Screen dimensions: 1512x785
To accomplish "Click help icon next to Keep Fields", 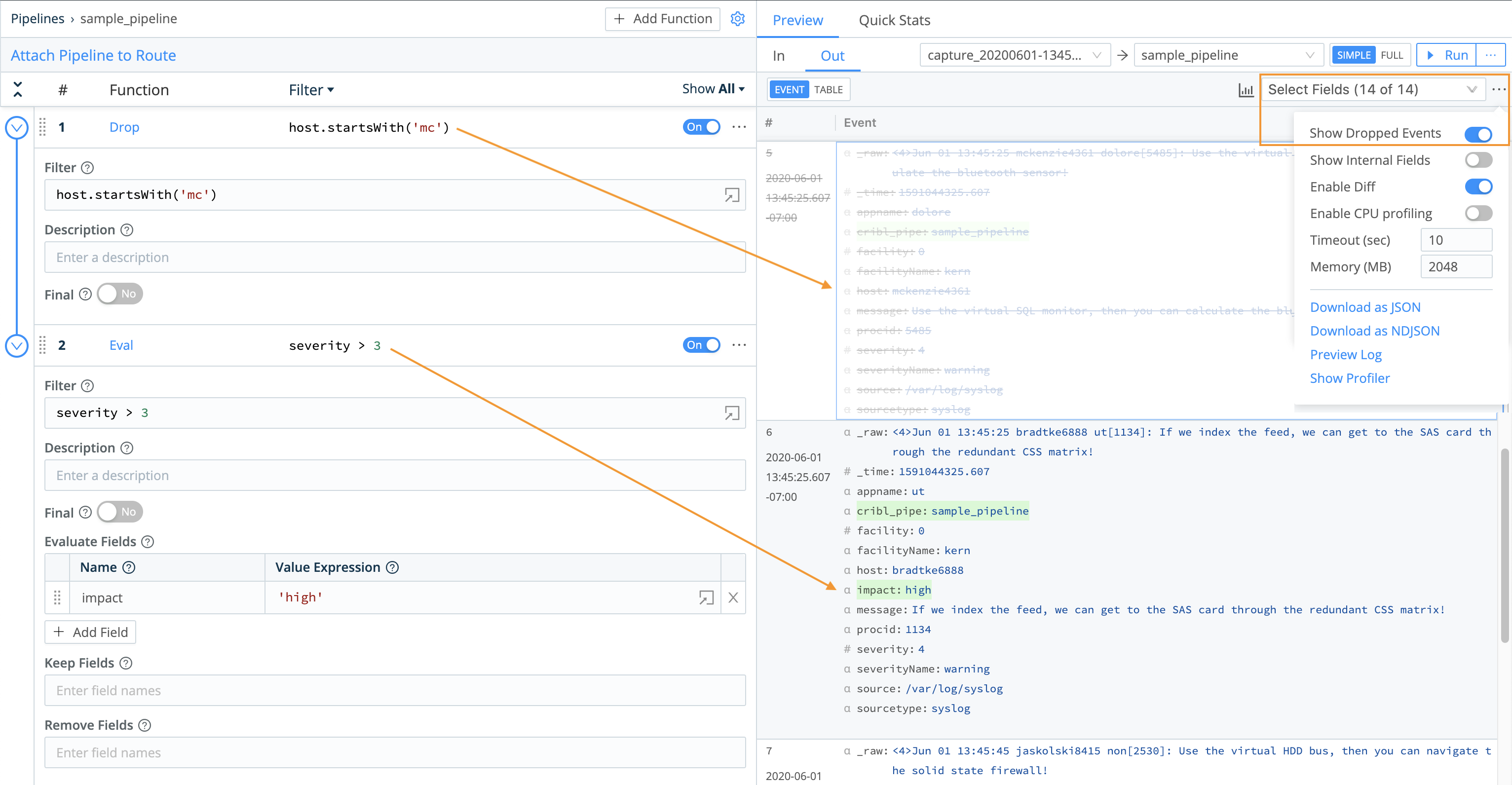I will (x=126, y=663).
